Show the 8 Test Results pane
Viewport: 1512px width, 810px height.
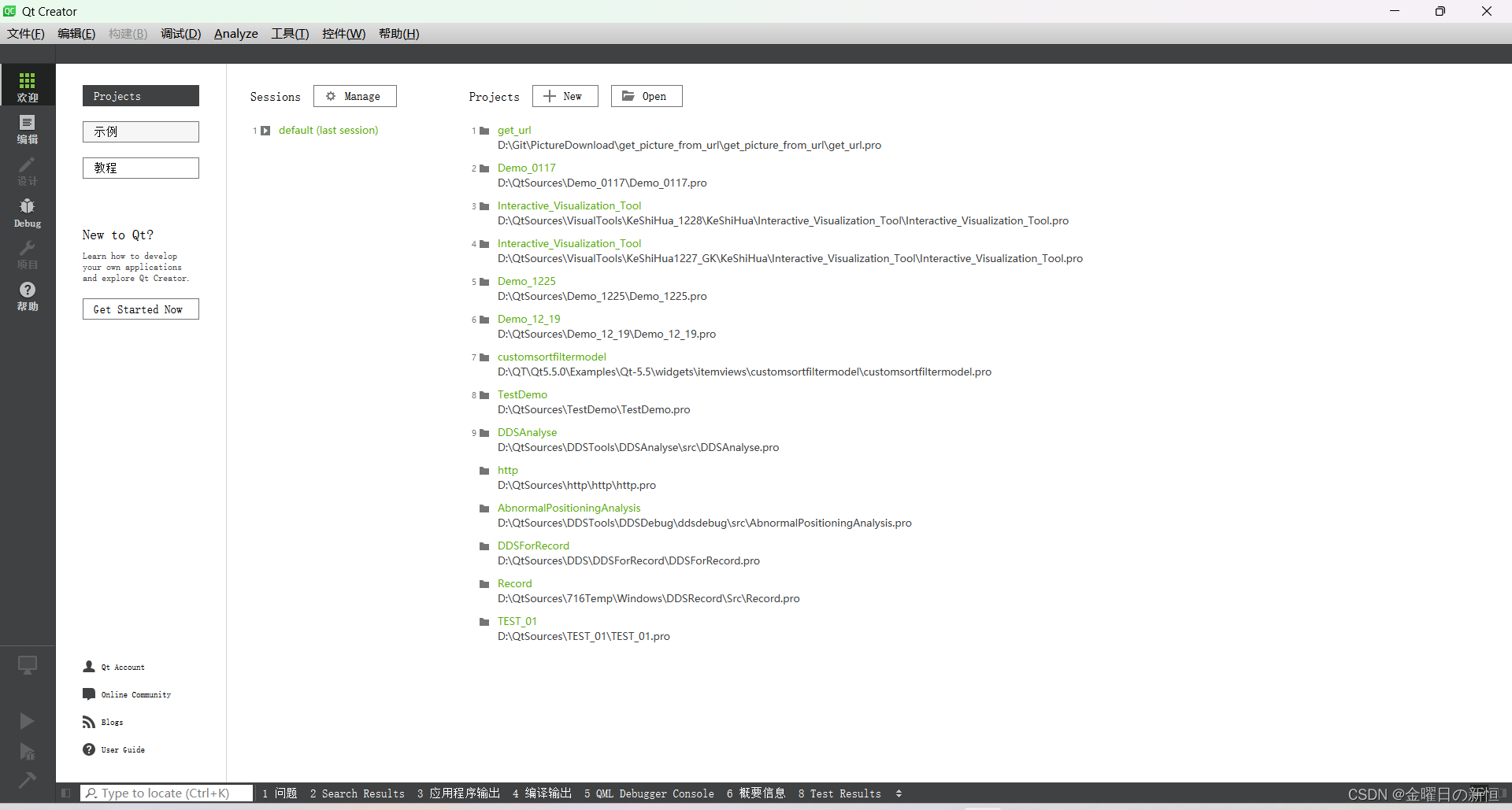tap(839, 793)
